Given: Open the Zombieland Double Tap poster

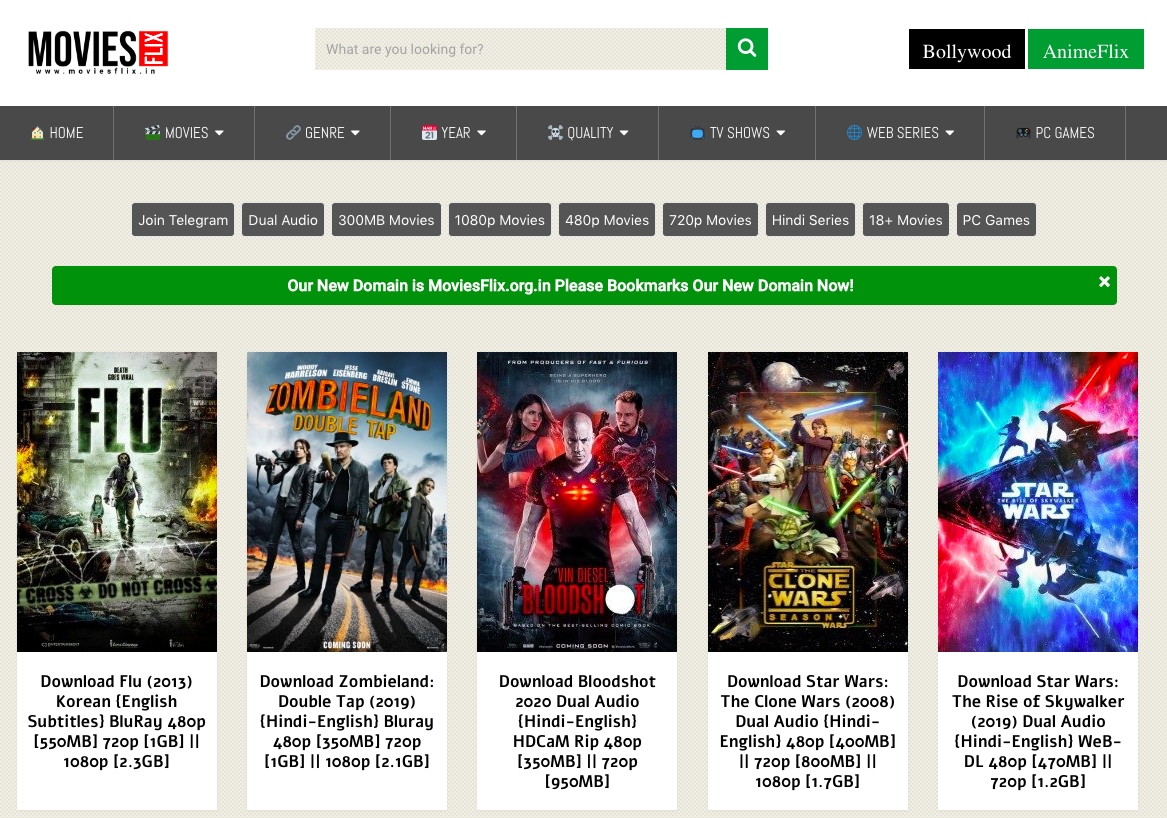Looking at the screenshot, I should (x=347, y=501).
